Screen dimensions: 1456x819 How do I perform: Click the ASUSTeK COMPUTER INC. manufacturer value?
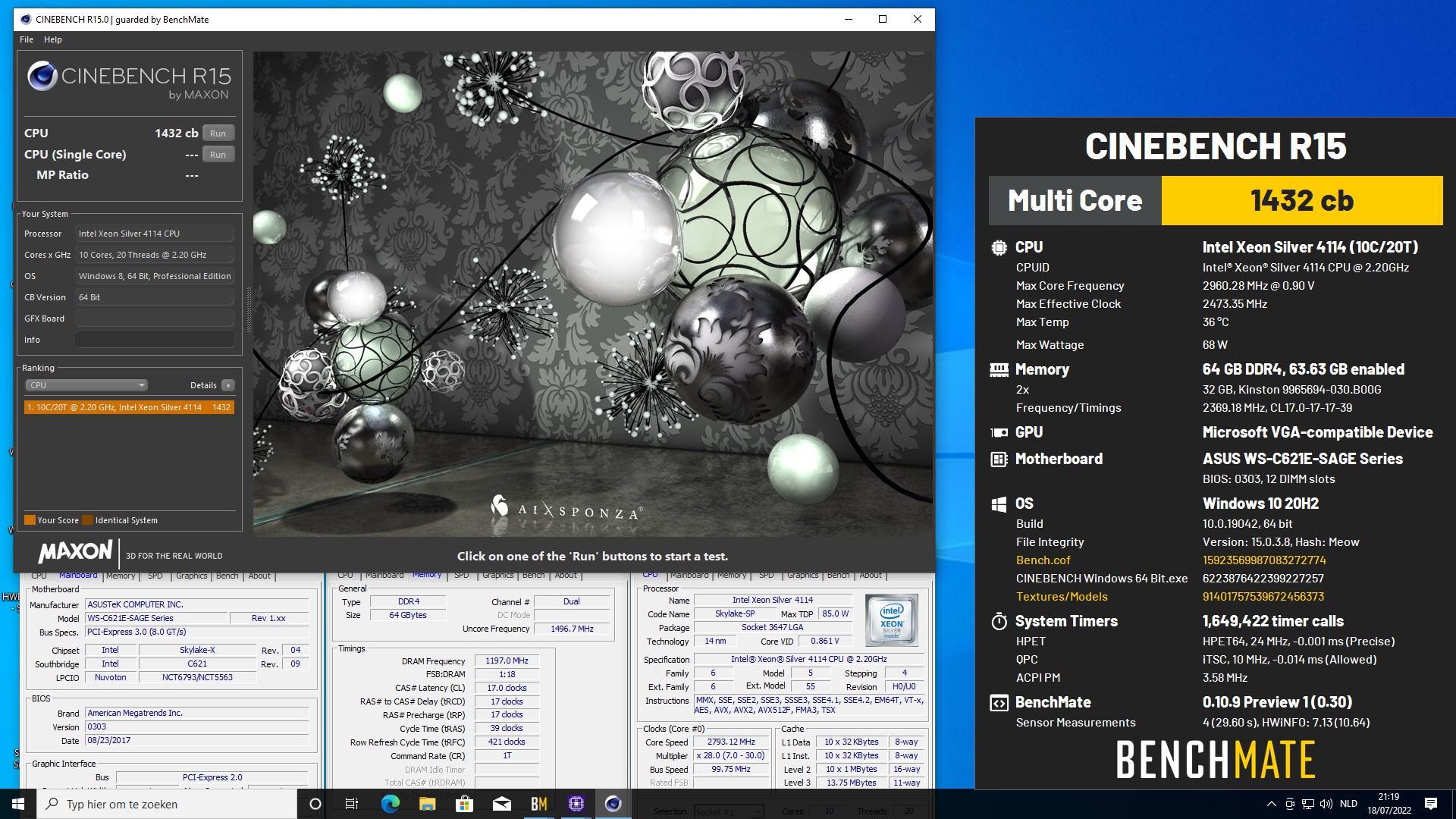pos(197,604)
